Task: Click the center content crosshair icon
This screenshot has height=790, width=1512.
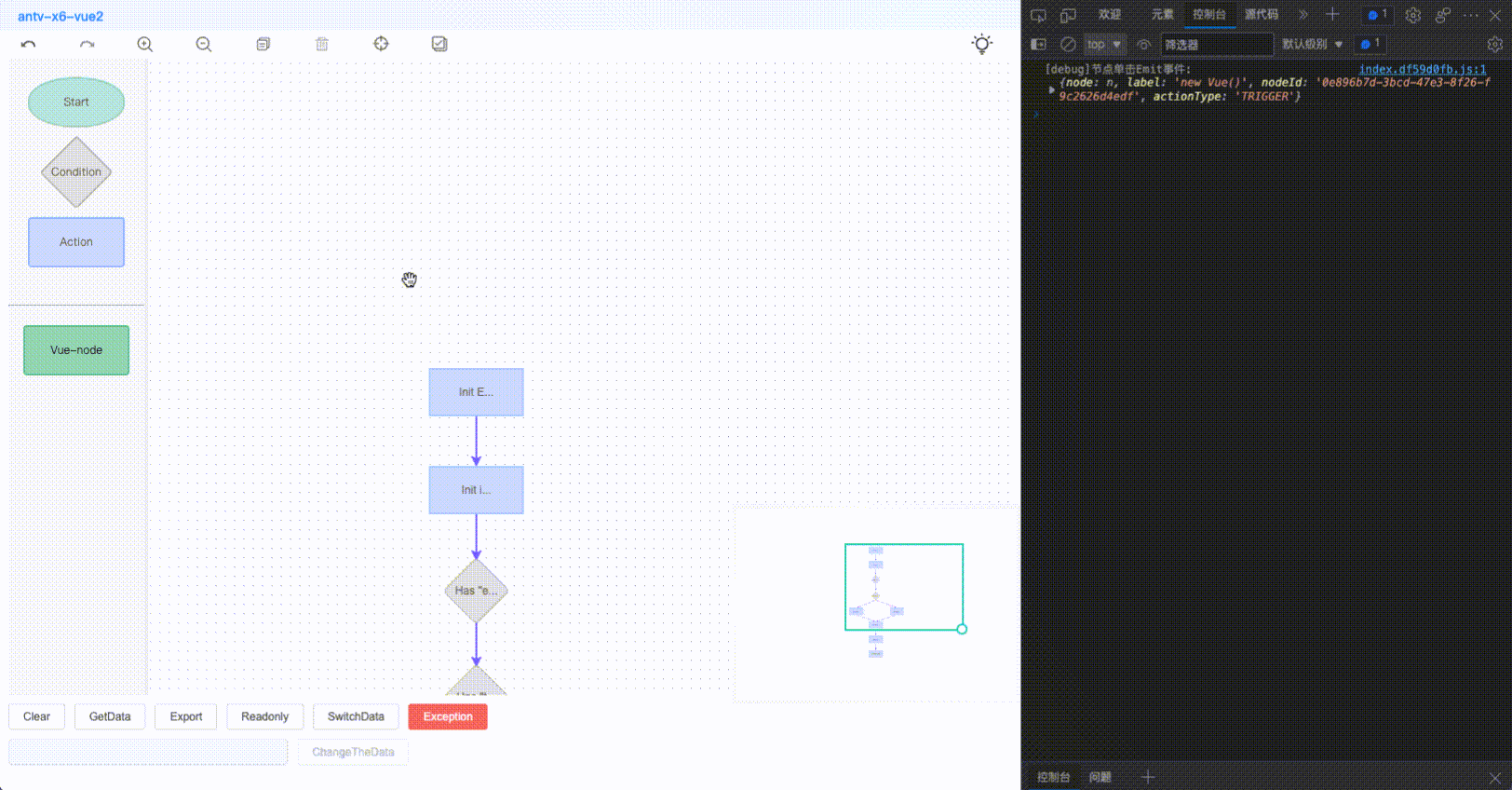Action: pyautogui.click(x=381, y=44)
